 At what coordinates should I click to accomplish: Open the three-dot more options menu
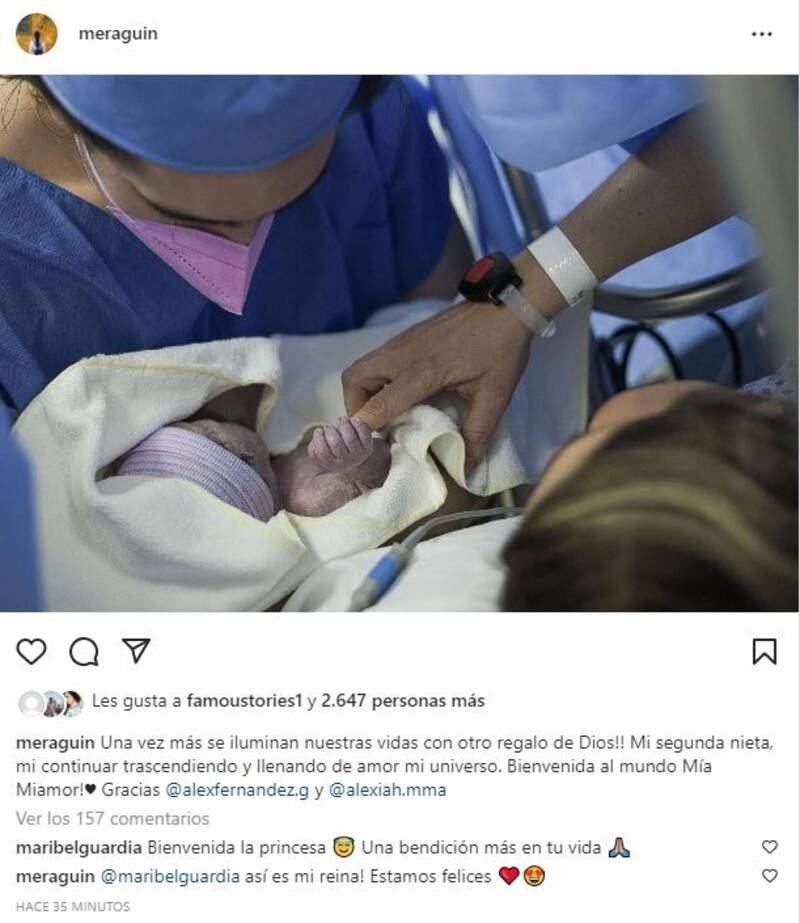pos(762,34)
